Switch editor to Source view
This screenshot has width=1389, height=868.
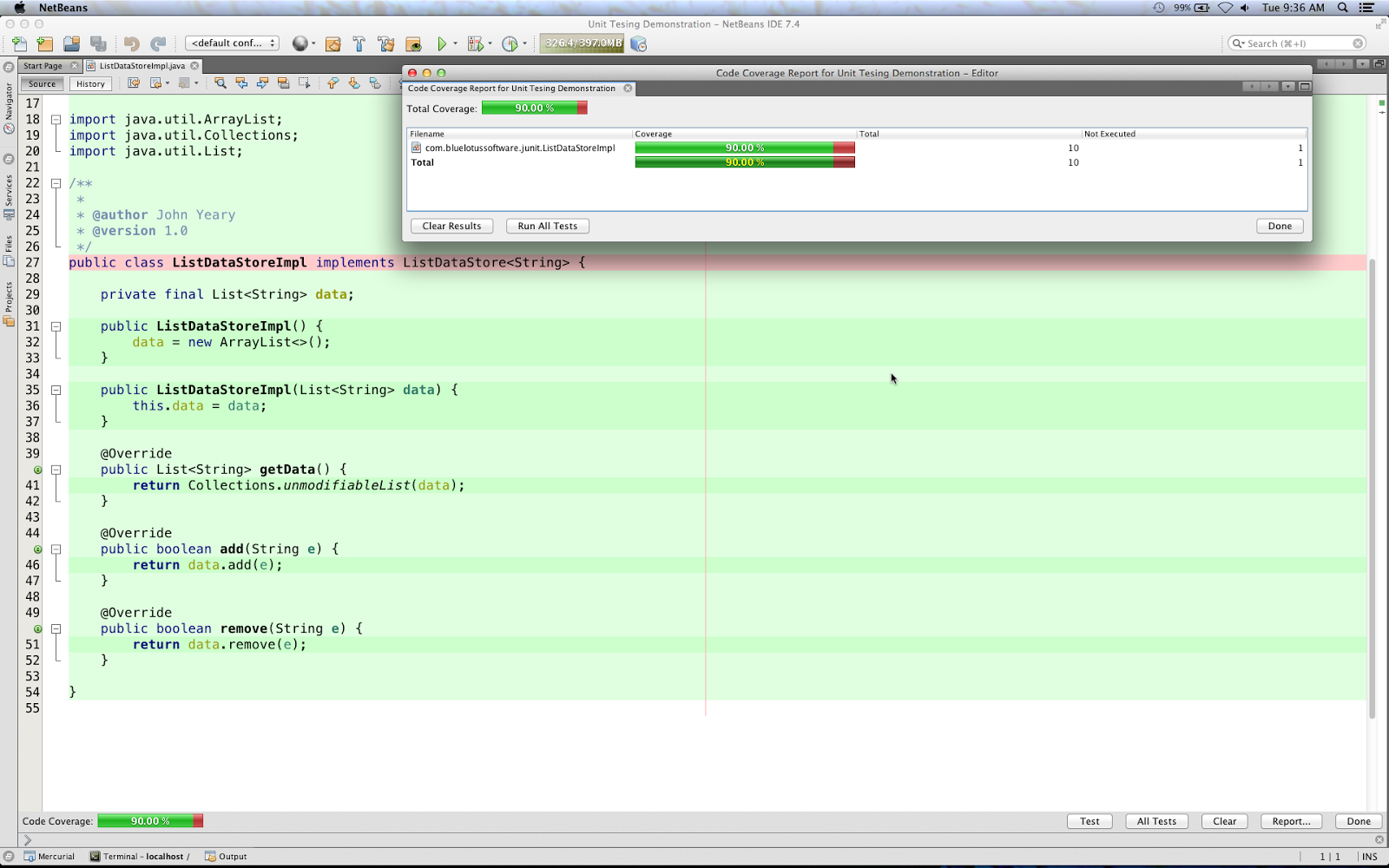[42, 84]
